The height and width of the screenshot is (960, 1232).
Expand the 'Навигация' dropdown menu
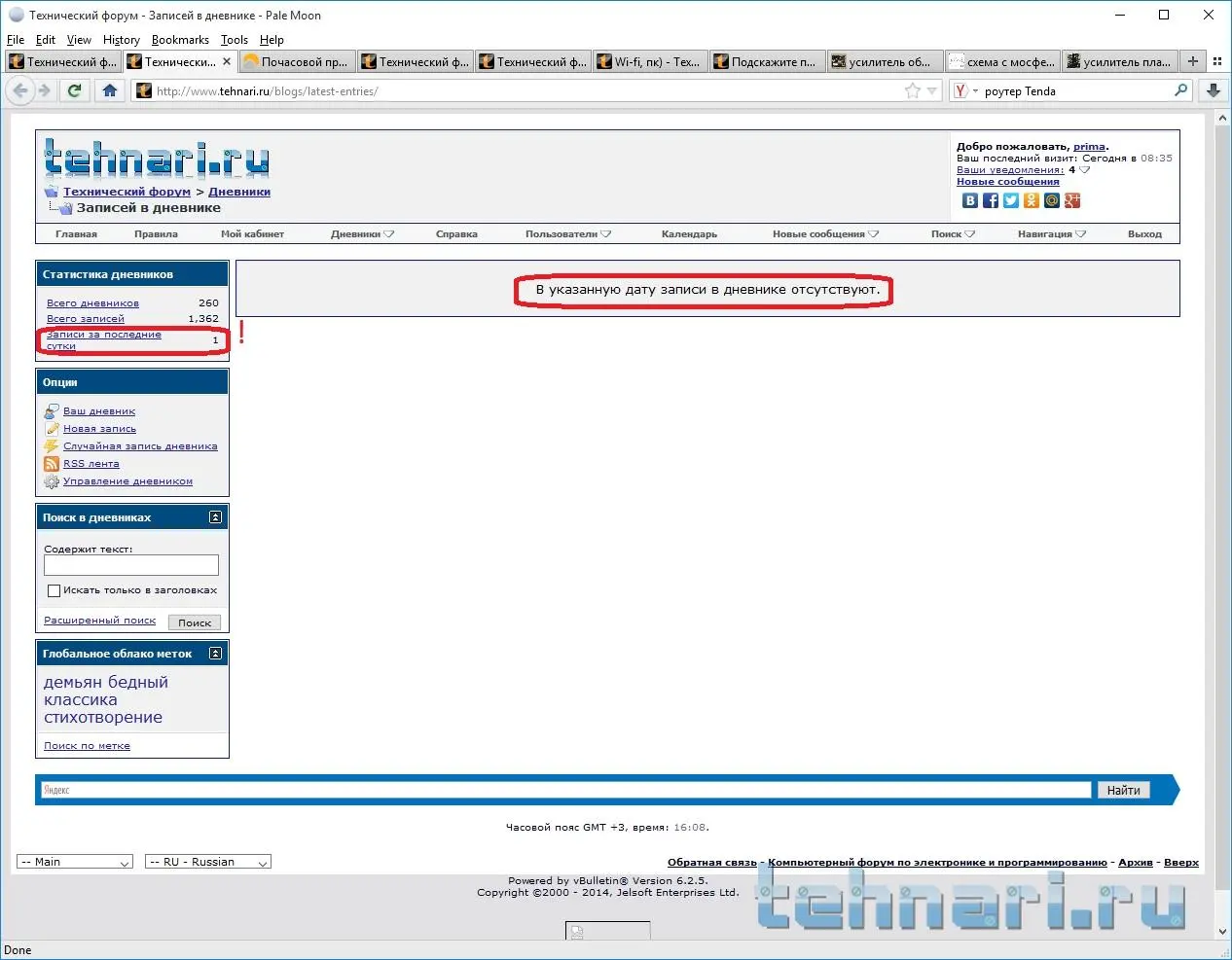click(x=1052, y=234)
